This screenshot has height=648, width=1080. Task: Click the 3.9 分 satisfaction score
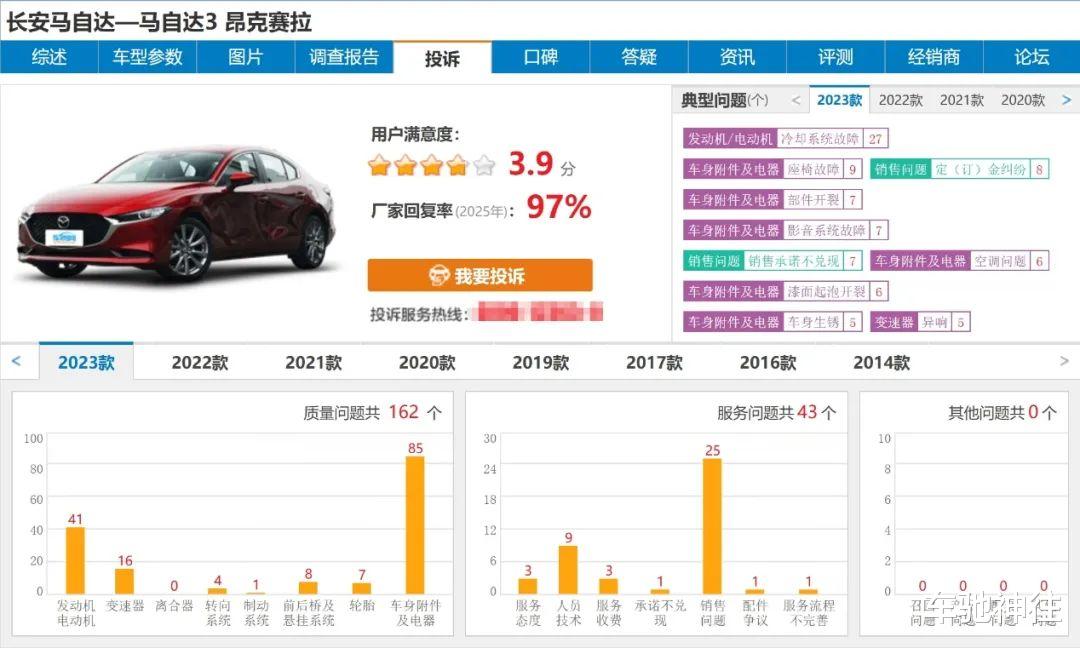coord(541,164)
